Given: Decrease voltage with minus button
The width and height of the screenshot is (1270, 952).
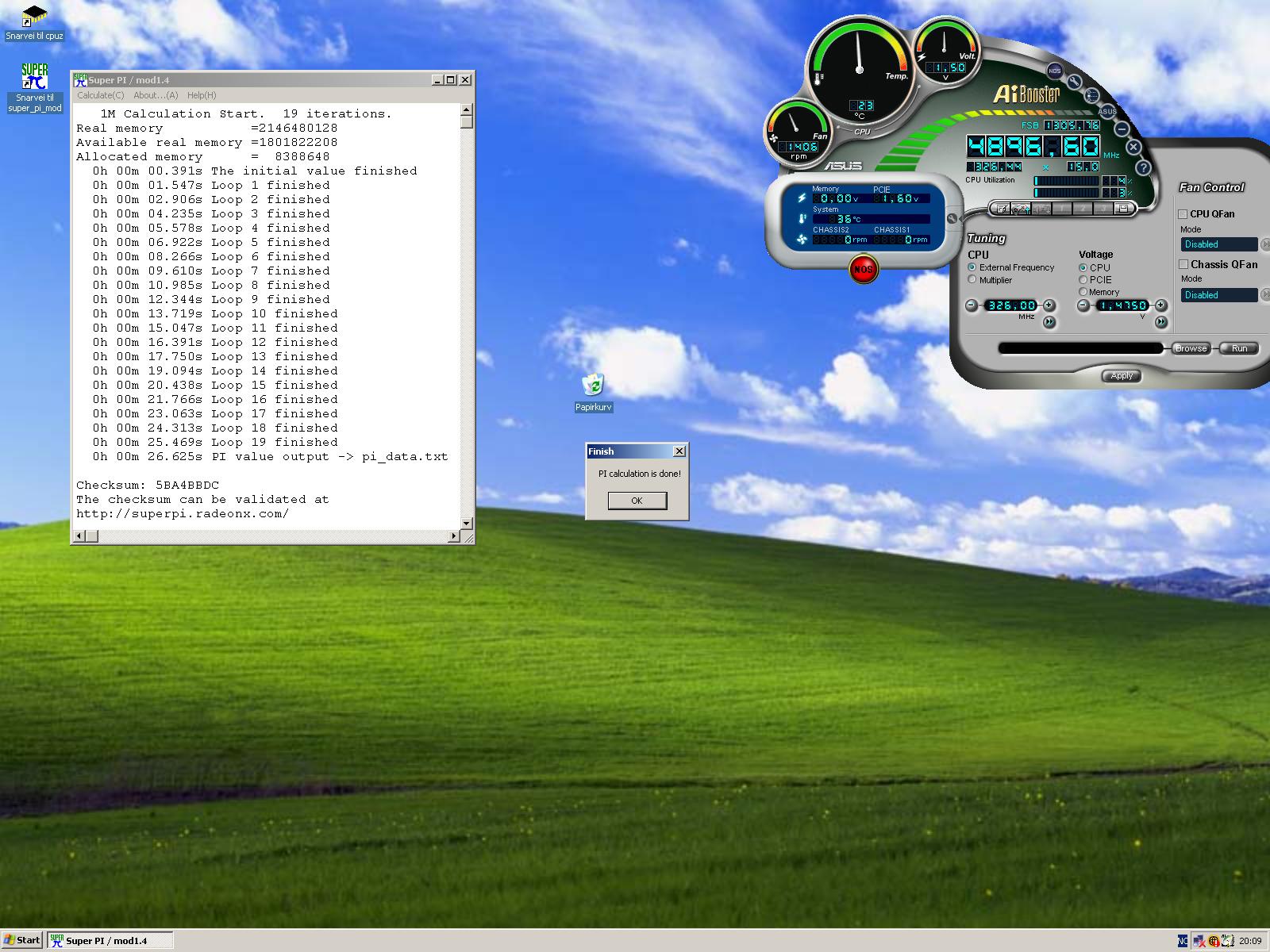Looking at the screenshot, I should (1083, 305).
